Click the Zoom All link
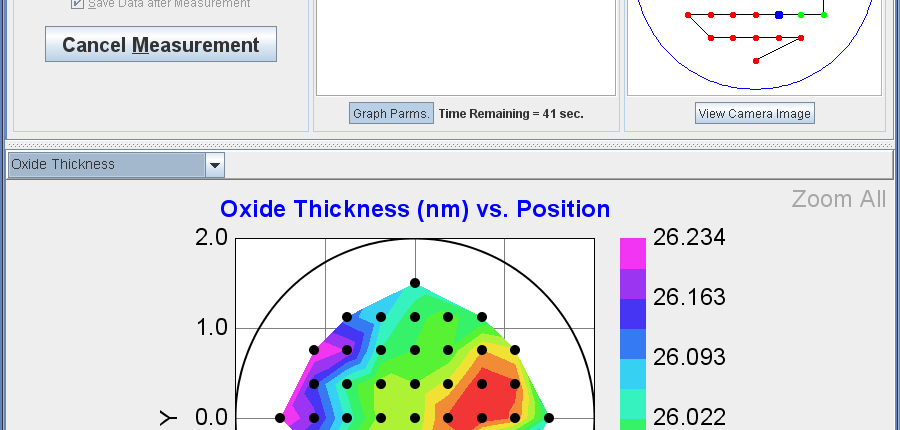900x430 pixels. coord(839,199)
